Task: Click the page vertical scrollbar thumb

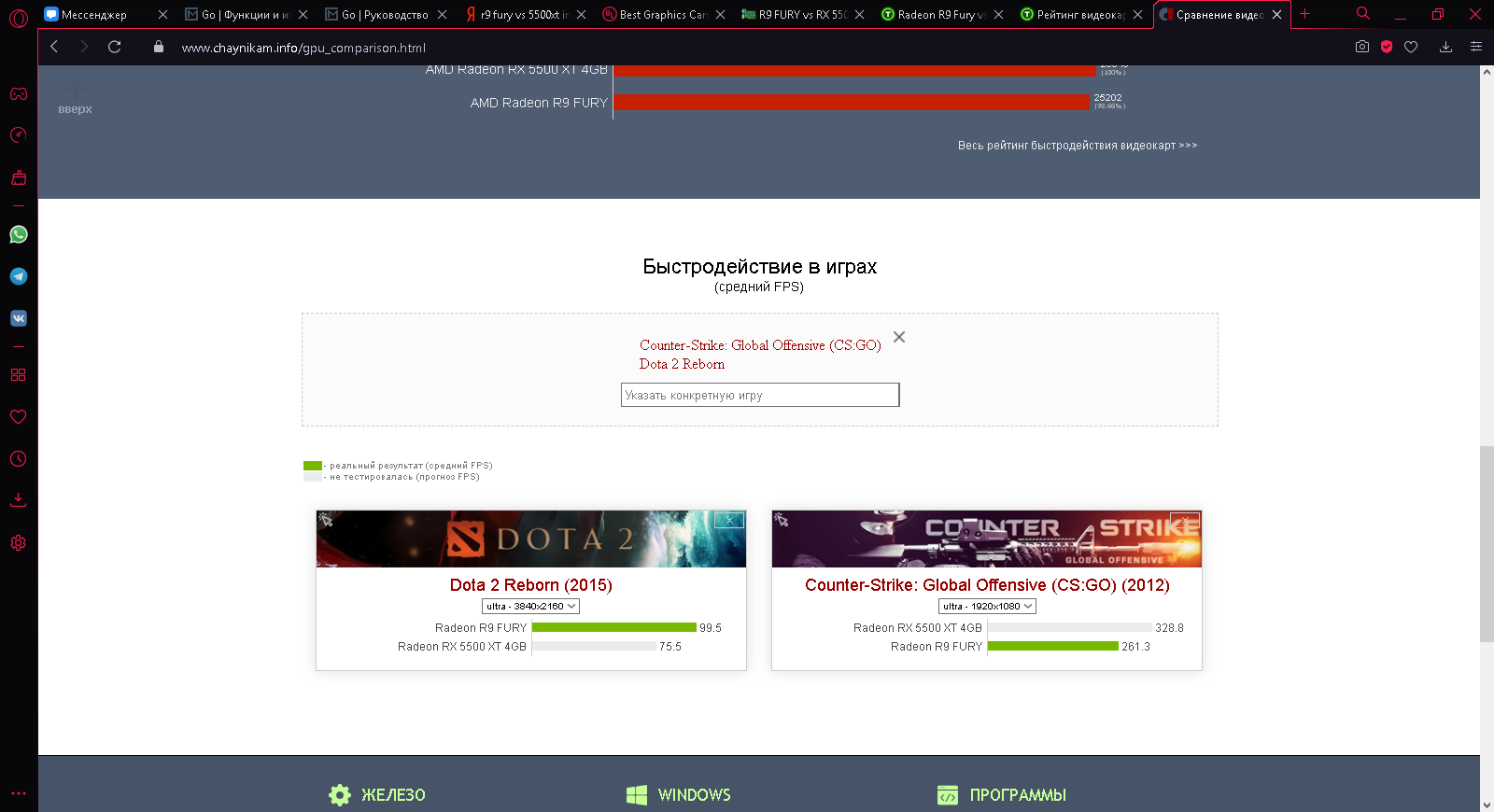Action: pos(1487,544)
